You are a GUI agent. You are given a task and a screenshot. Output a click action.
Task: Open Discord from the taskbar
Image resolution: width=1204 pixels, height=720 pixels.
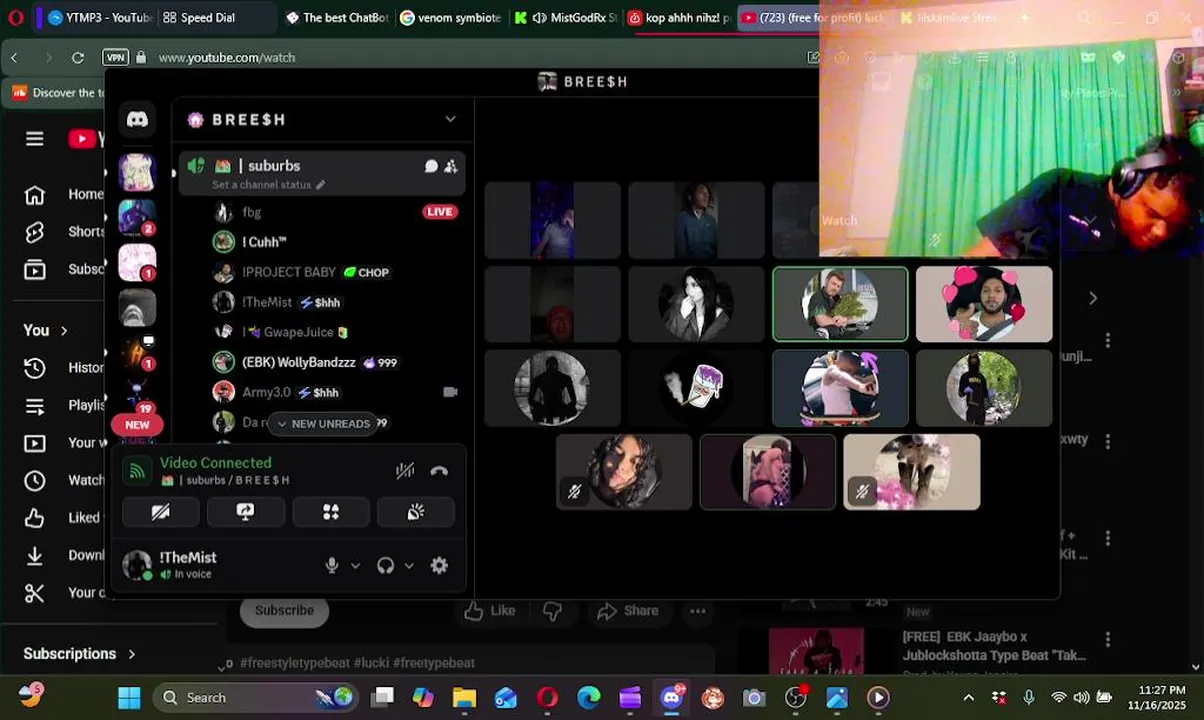click(x=672, y=698)
